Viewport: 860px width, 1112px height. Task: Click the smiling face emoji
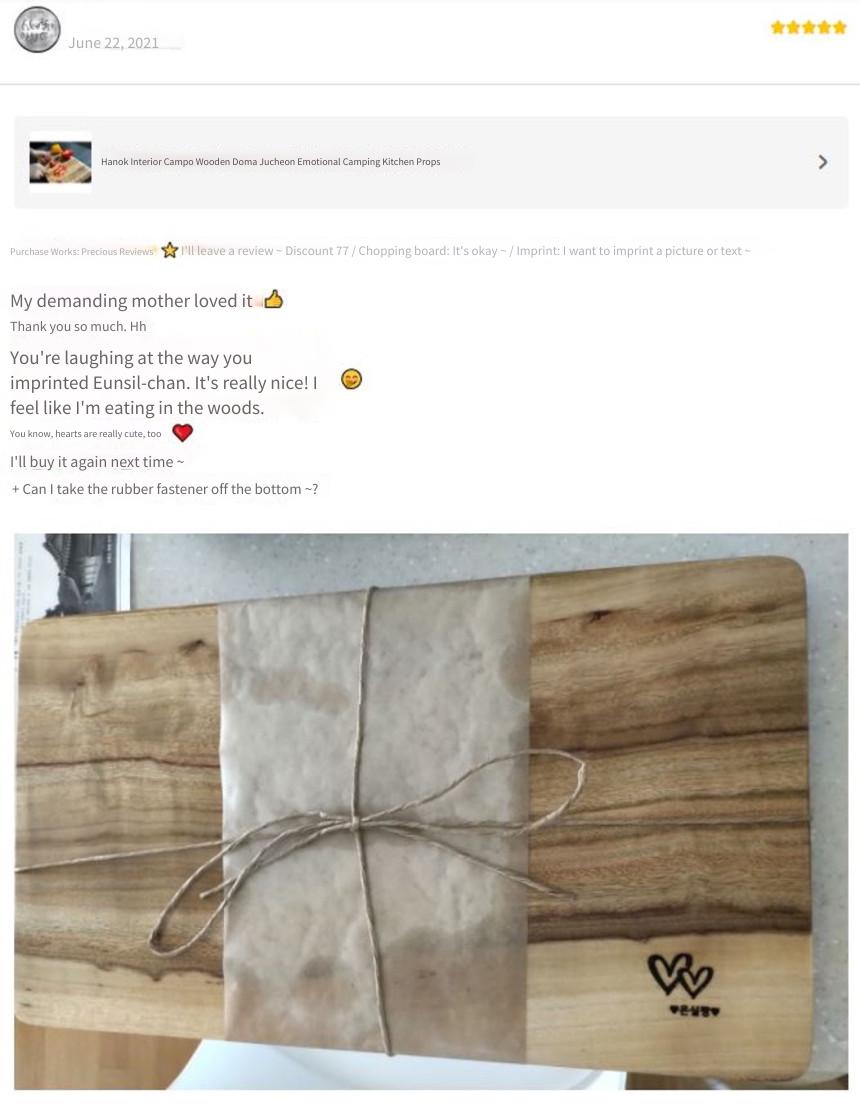point(351,379)
